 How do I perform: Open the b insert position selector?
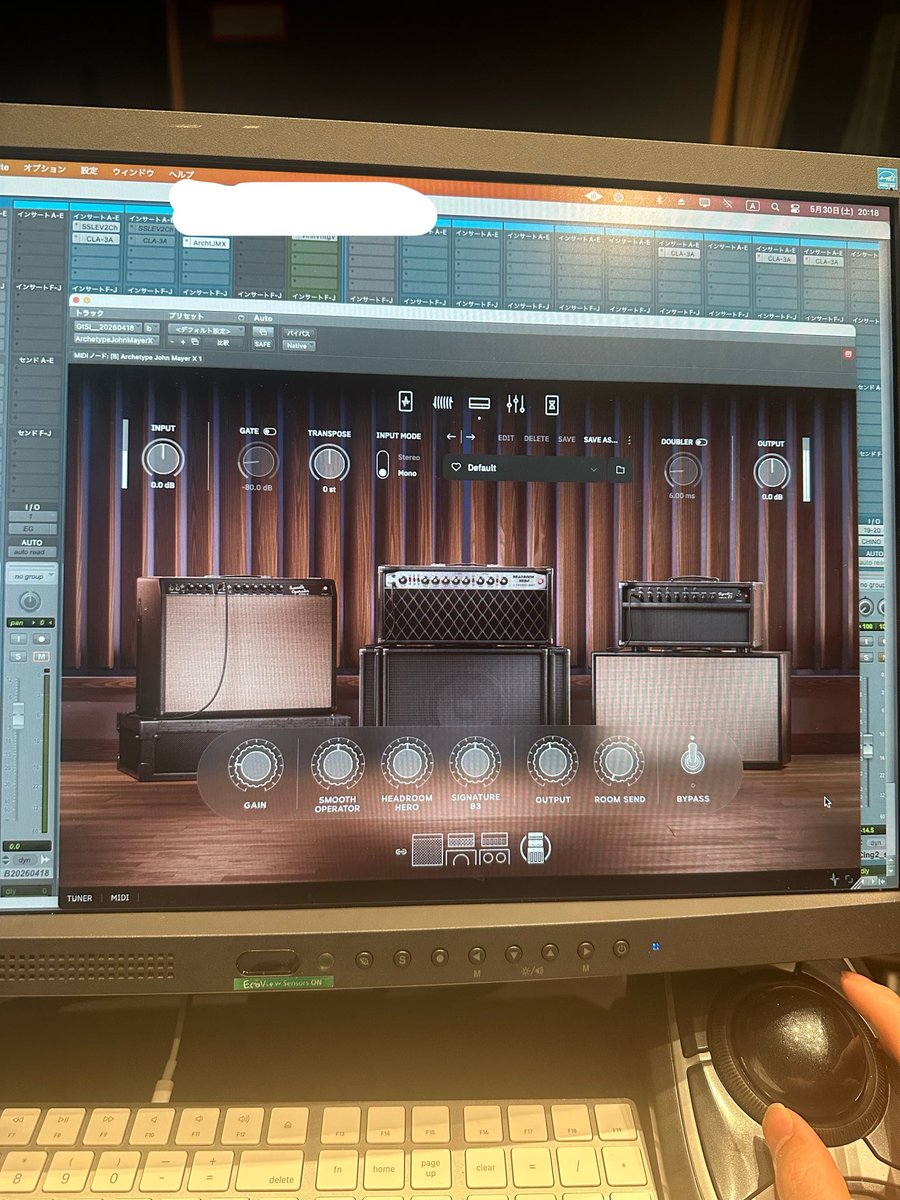tap(152, 327)
